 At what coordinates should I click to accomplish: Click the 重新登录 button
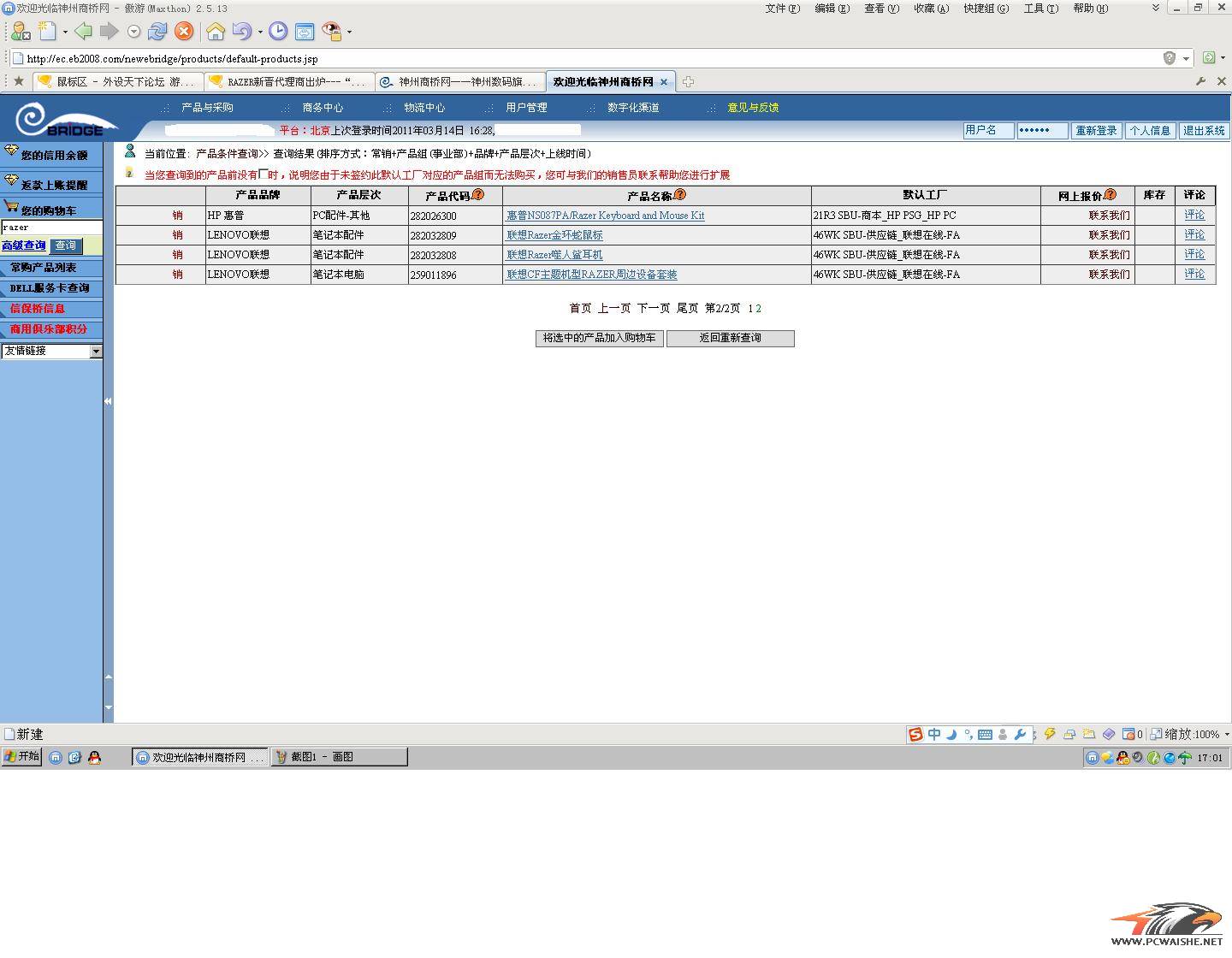coord(1097,131)
